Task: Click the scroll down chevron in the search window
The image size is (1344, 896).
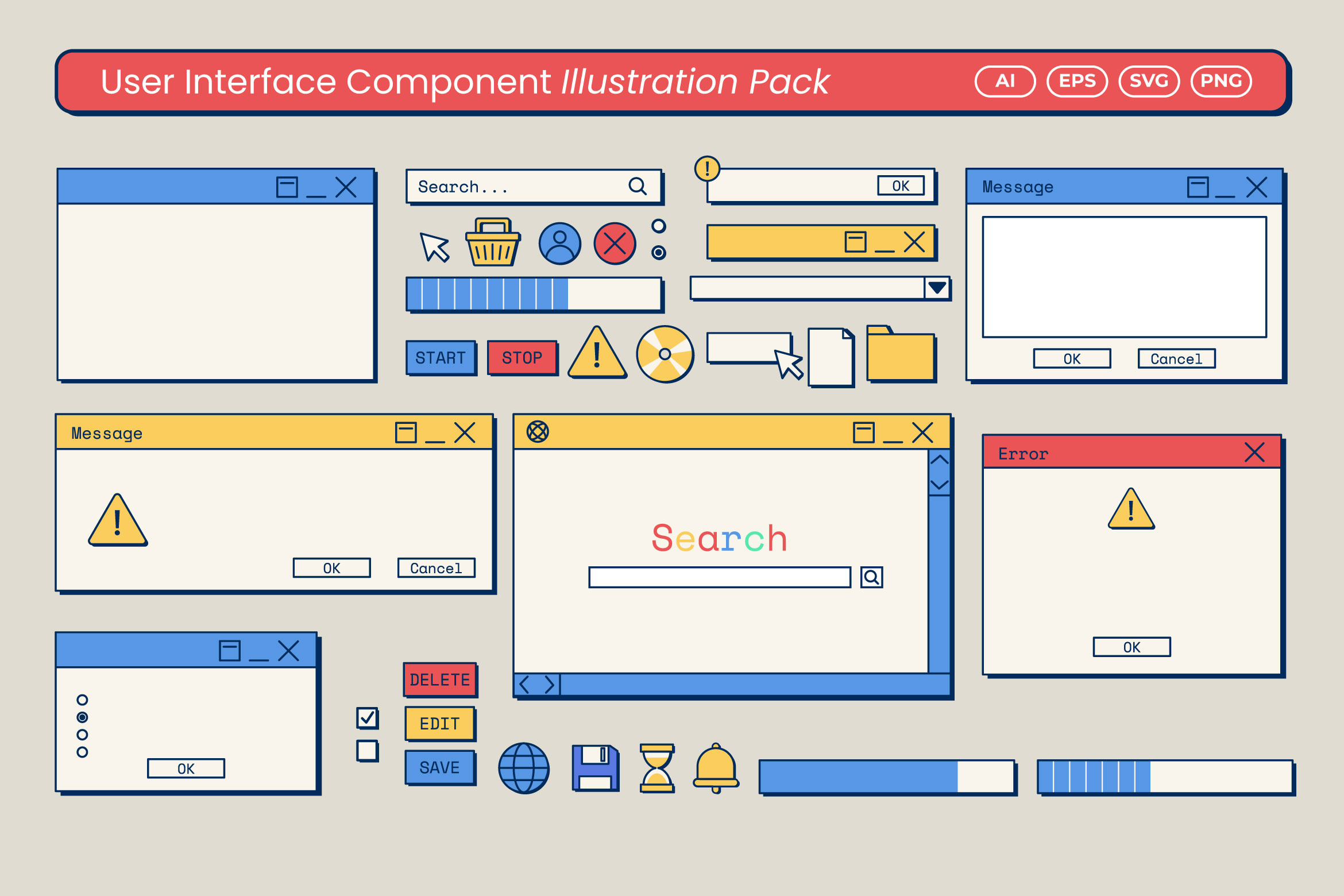Action: pyautogui.click(x=939, y=485)
